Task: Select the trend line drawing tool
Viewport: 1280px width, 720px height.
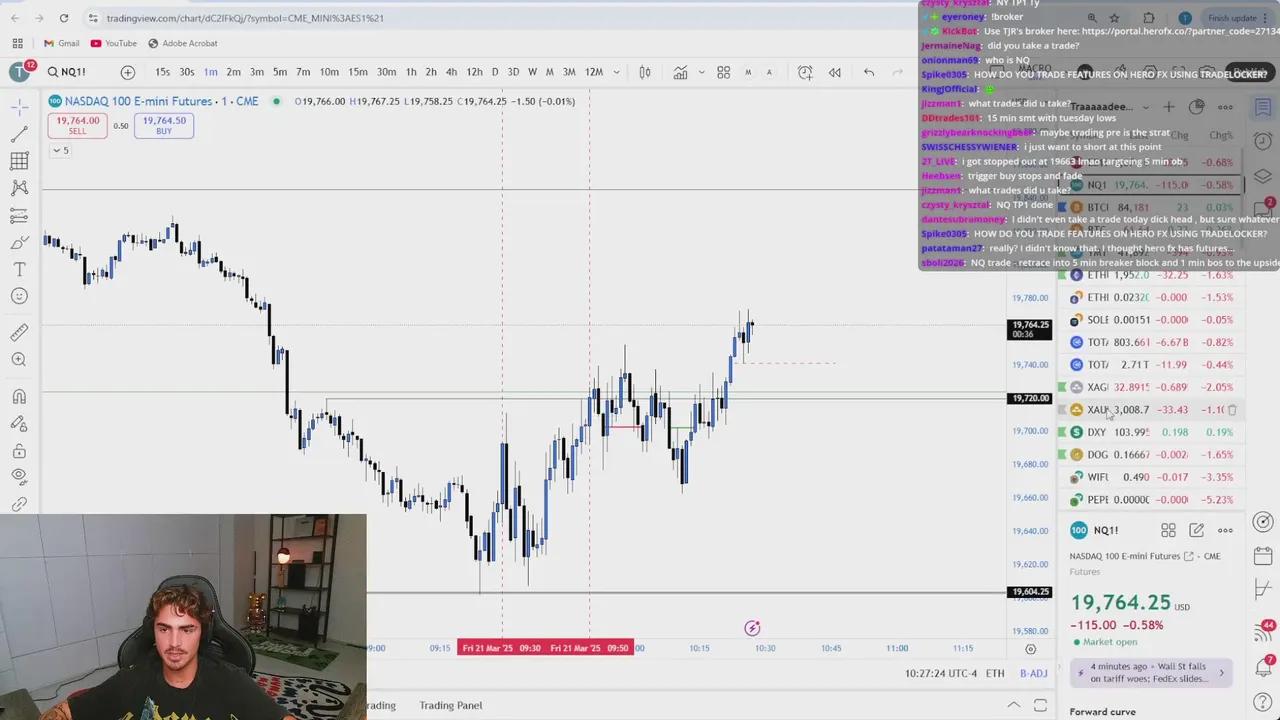Action: [19, 134]
